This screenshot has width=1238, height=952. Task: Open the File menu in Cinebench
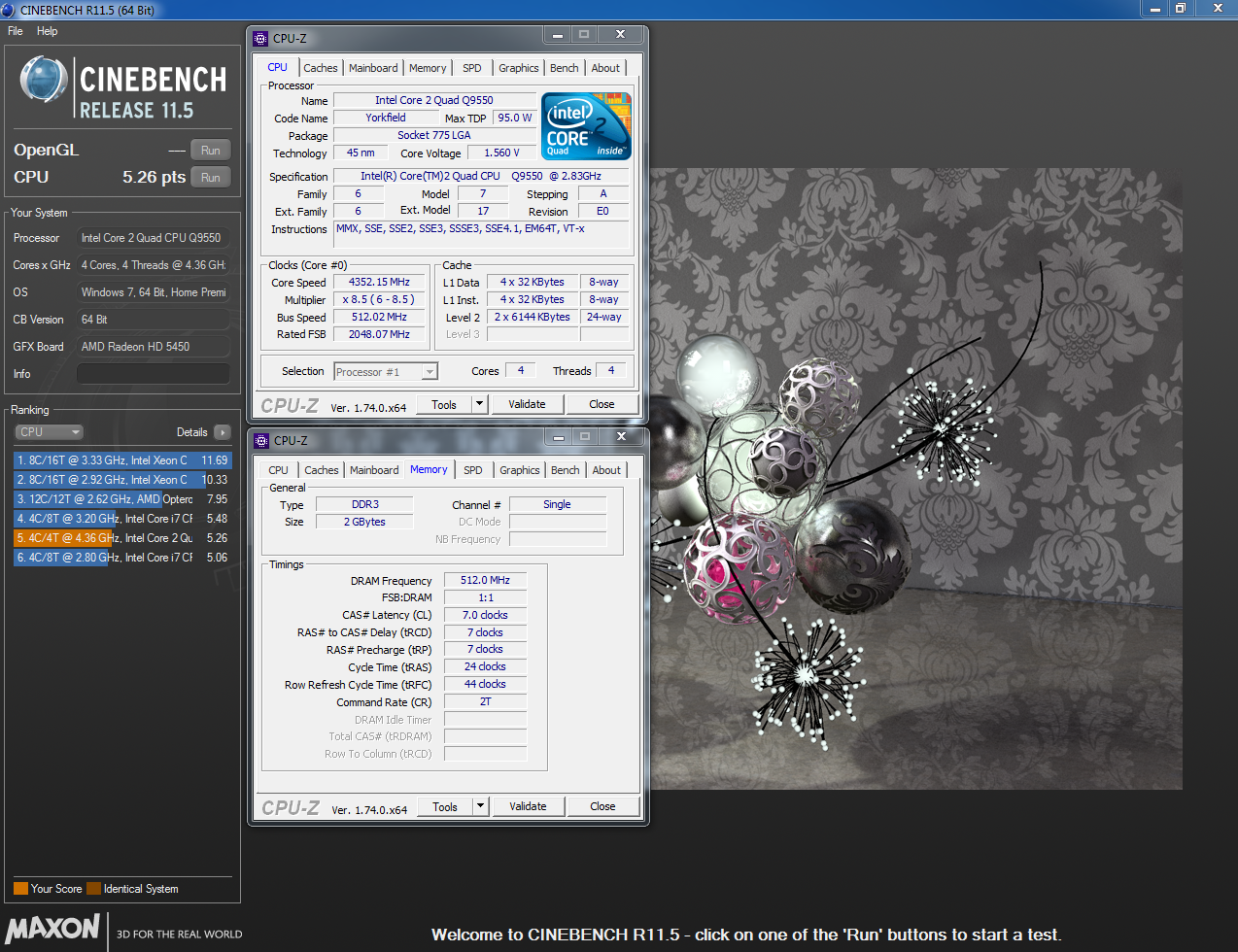pos(15,31)
